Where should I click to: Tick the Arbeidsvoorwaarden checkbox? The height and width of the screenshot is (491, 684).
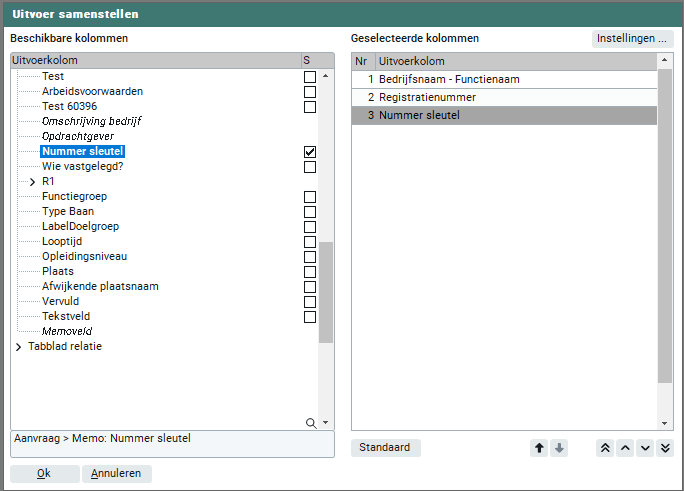310,92
